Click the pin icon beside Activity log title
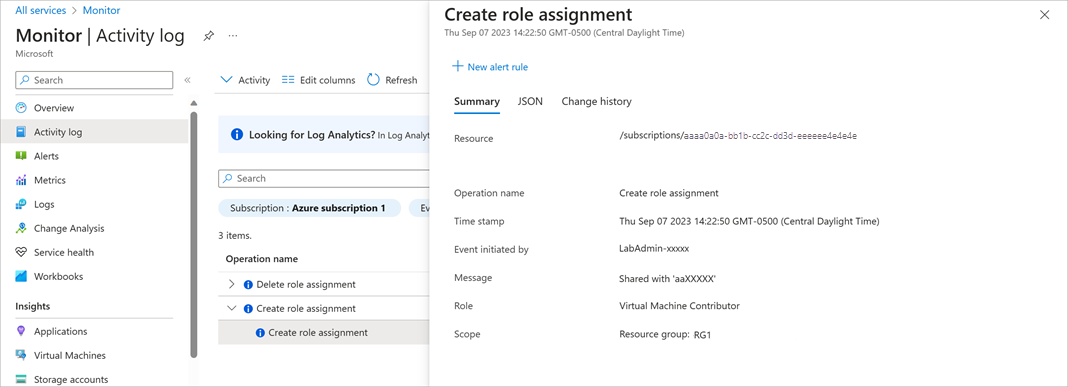Image resolution: width=1068 pixels, height=387 pixels. 208,36
